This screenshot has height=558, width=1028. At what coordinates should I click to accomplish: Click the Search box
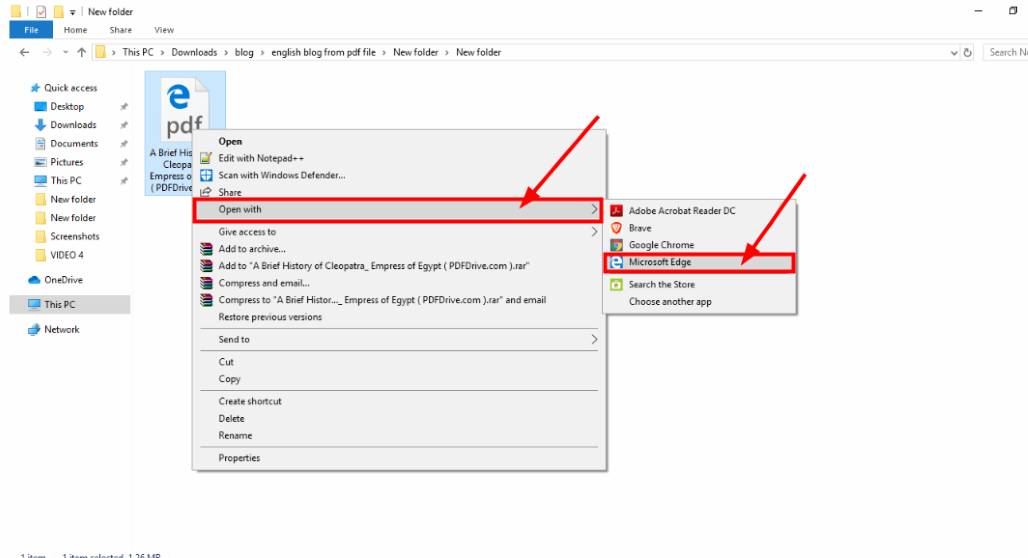point(1006,52)
